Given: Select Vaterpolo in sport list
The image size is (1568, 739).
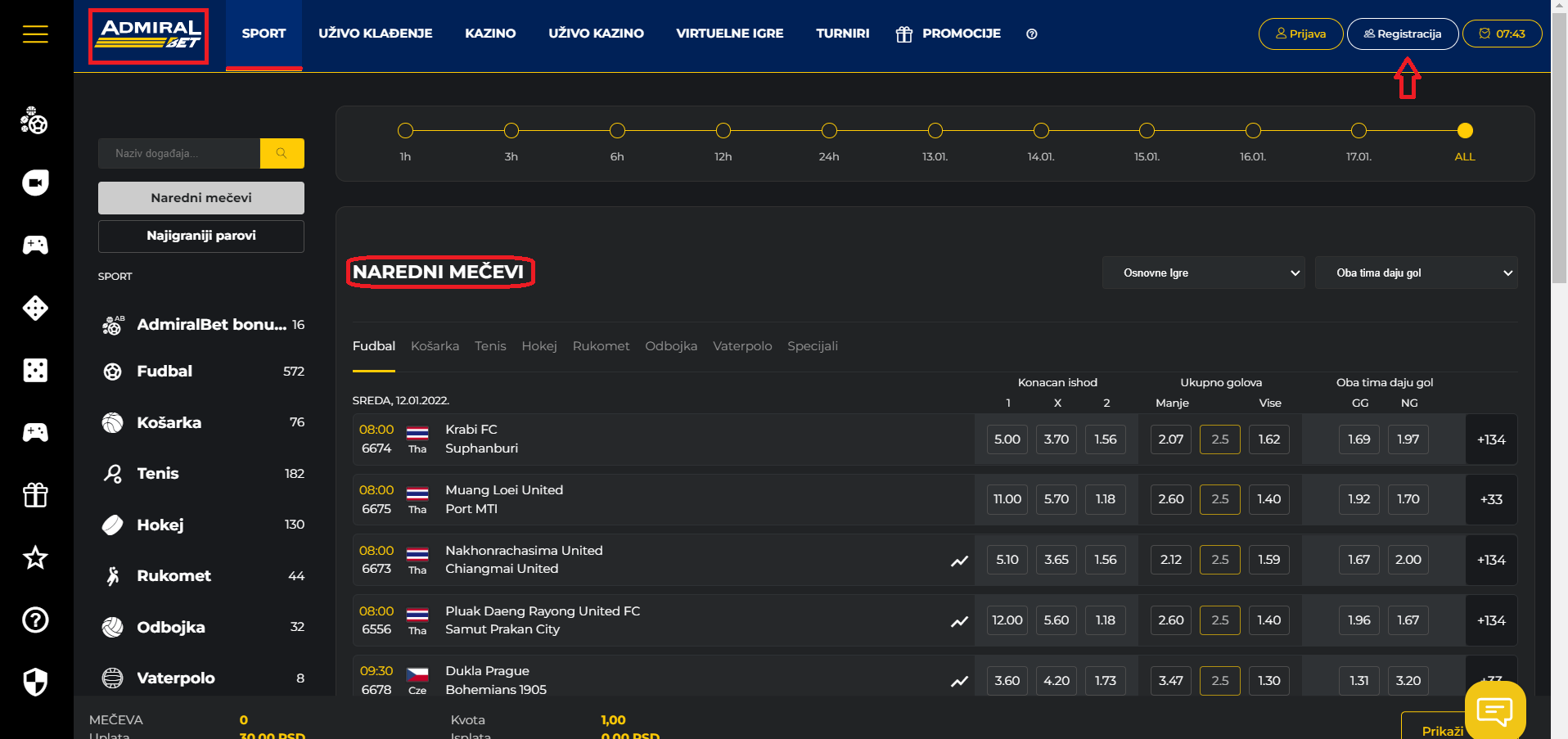Looking at the screenshot, I should [201, 678].
